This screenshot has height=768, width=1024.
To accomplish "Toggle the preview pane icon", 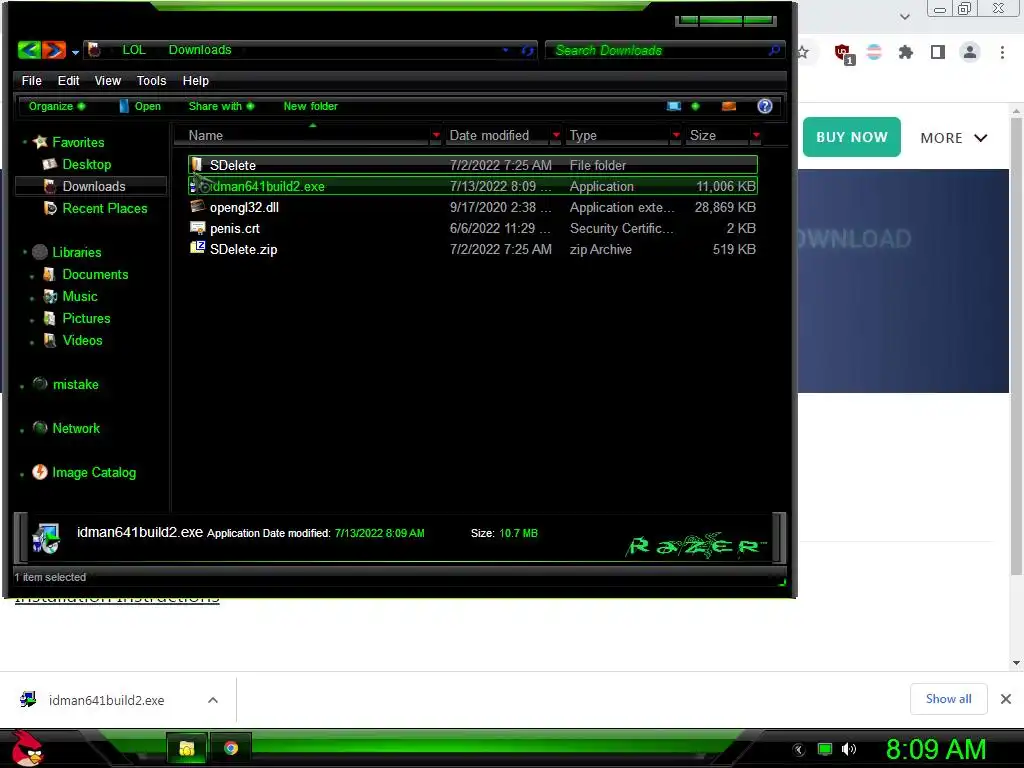I will 729,106.
